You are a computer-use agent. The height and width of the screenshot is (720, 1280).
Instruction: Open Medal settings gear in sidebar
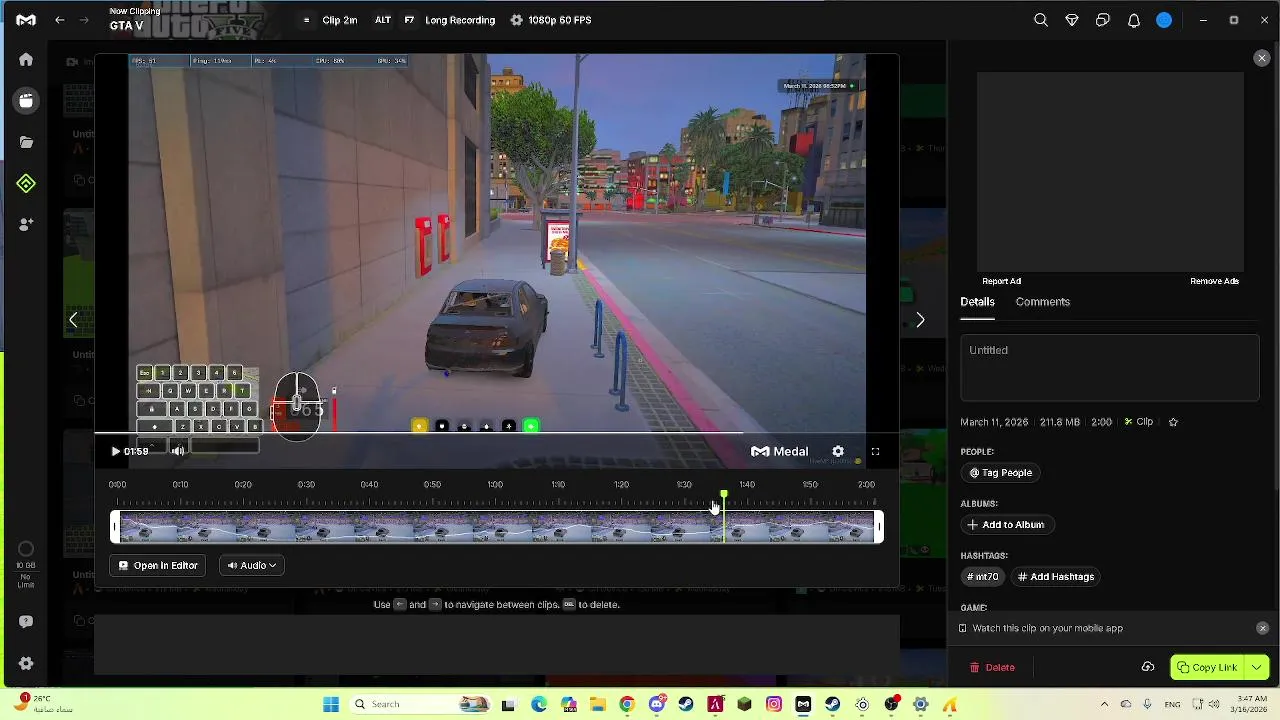[26, 663]
